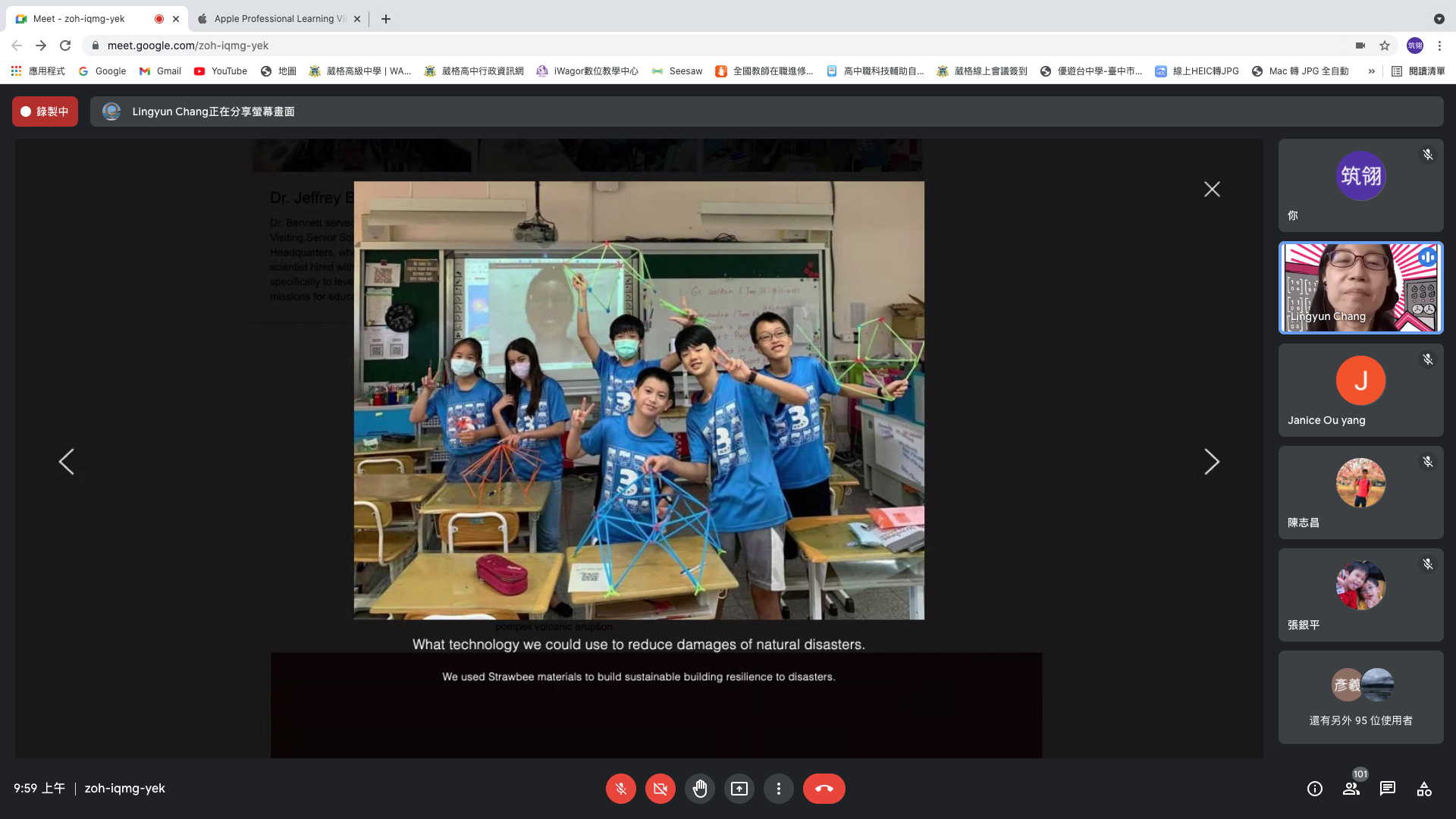Image resolution: width=1456 pixels, height=819 pixels.
Task: Toggle the microphone mute button
Action: coord(620,789)
